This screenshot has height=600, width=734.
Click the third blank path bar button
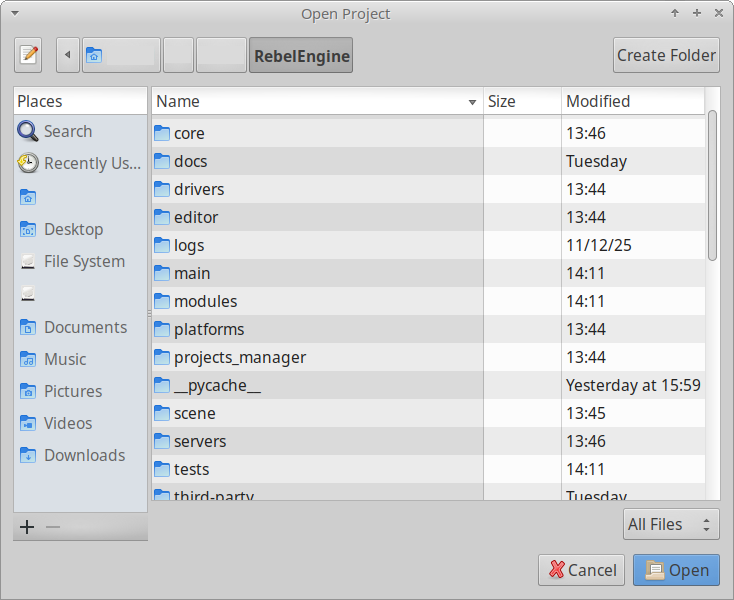pos(221,55)
